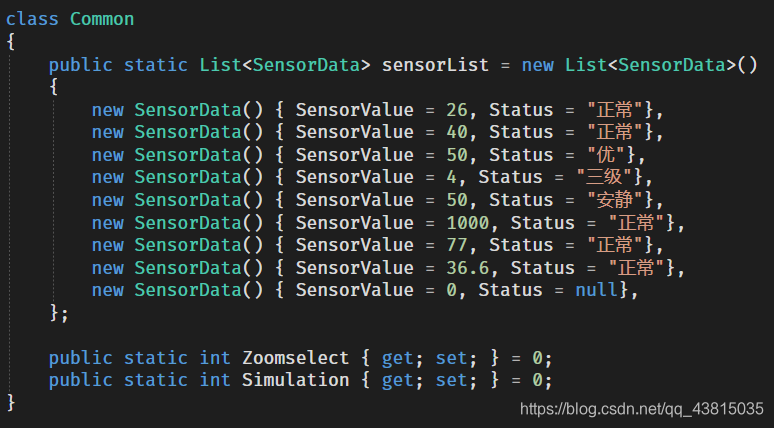Click the Simulation property name

295,380
